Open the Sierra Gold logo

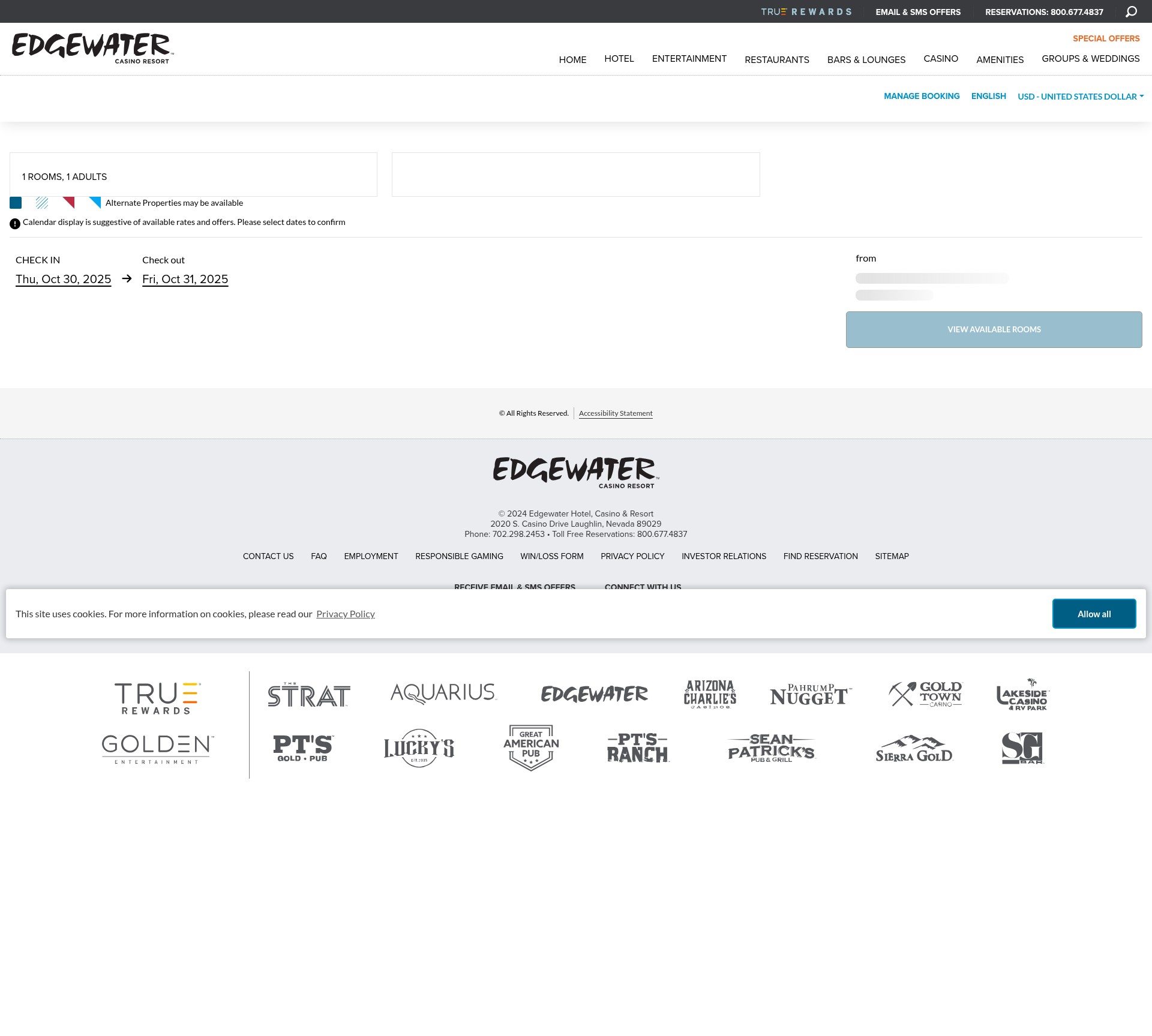[914, 749]
